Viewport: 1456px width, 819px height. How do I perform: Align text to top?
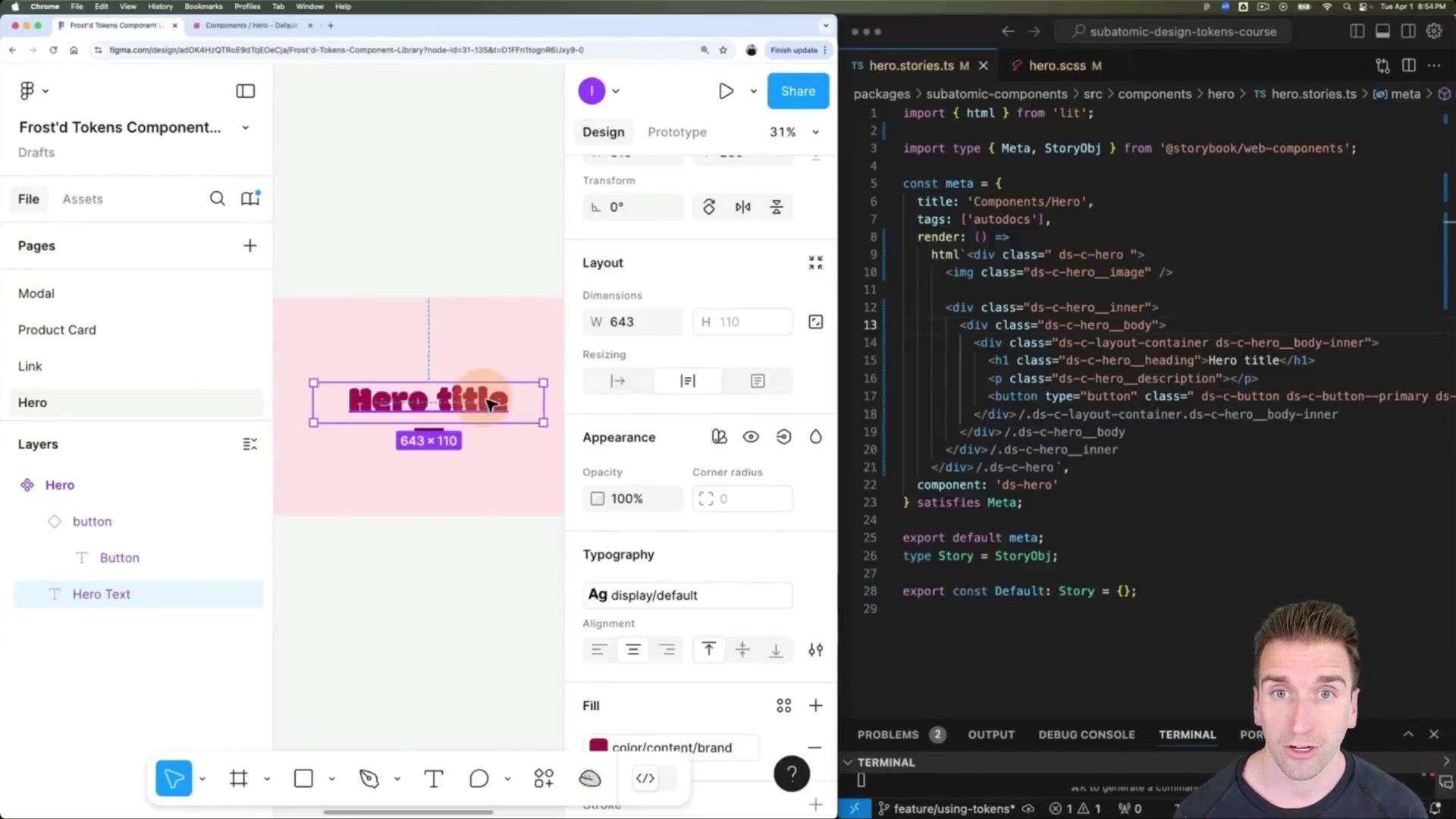[709, 650]
